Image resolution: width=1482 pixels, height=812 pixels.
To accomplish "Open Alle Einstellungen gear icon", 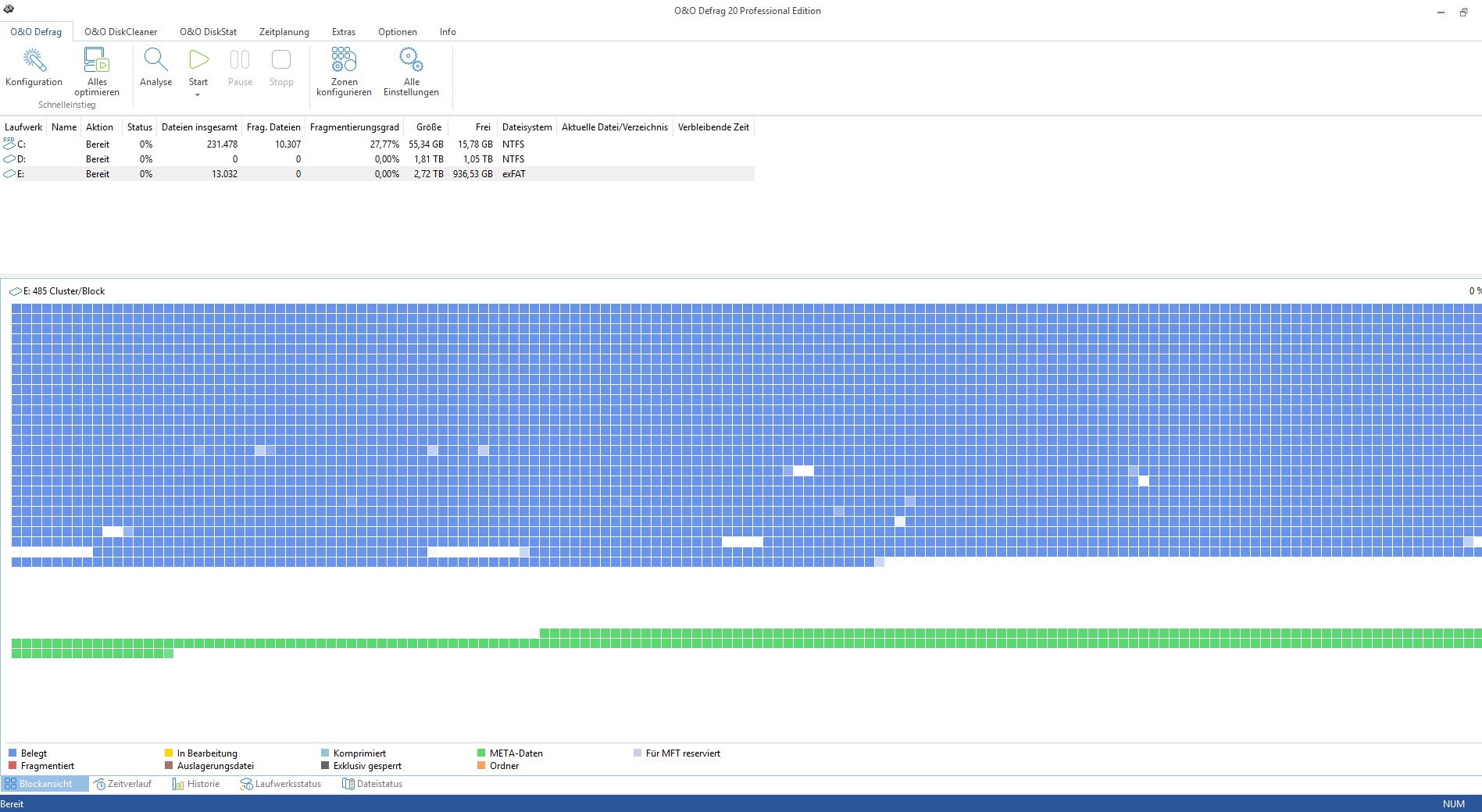I will pos(411,60).
